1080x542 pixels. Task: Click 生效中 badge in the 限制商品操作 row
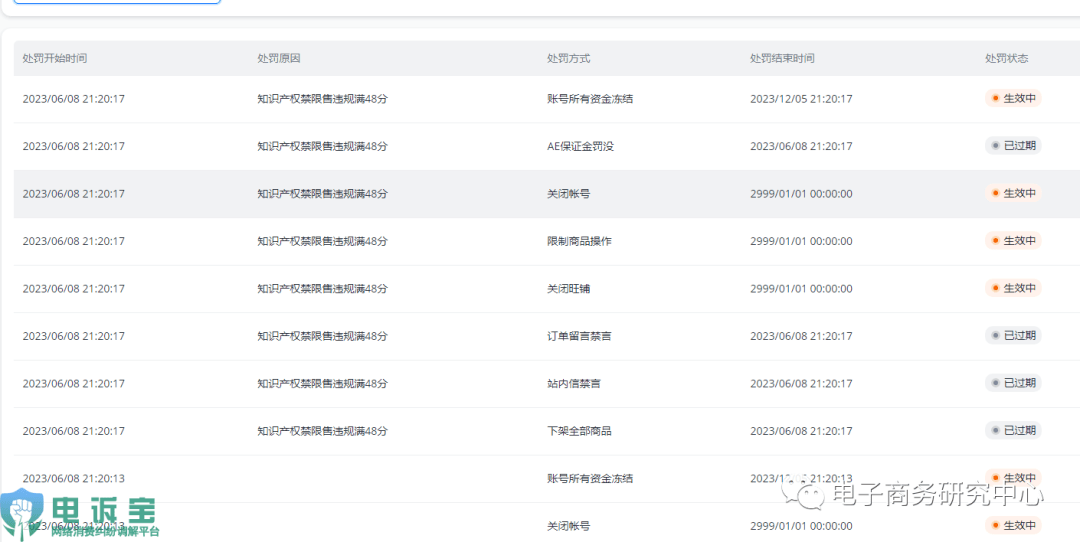click(1013, 241)
